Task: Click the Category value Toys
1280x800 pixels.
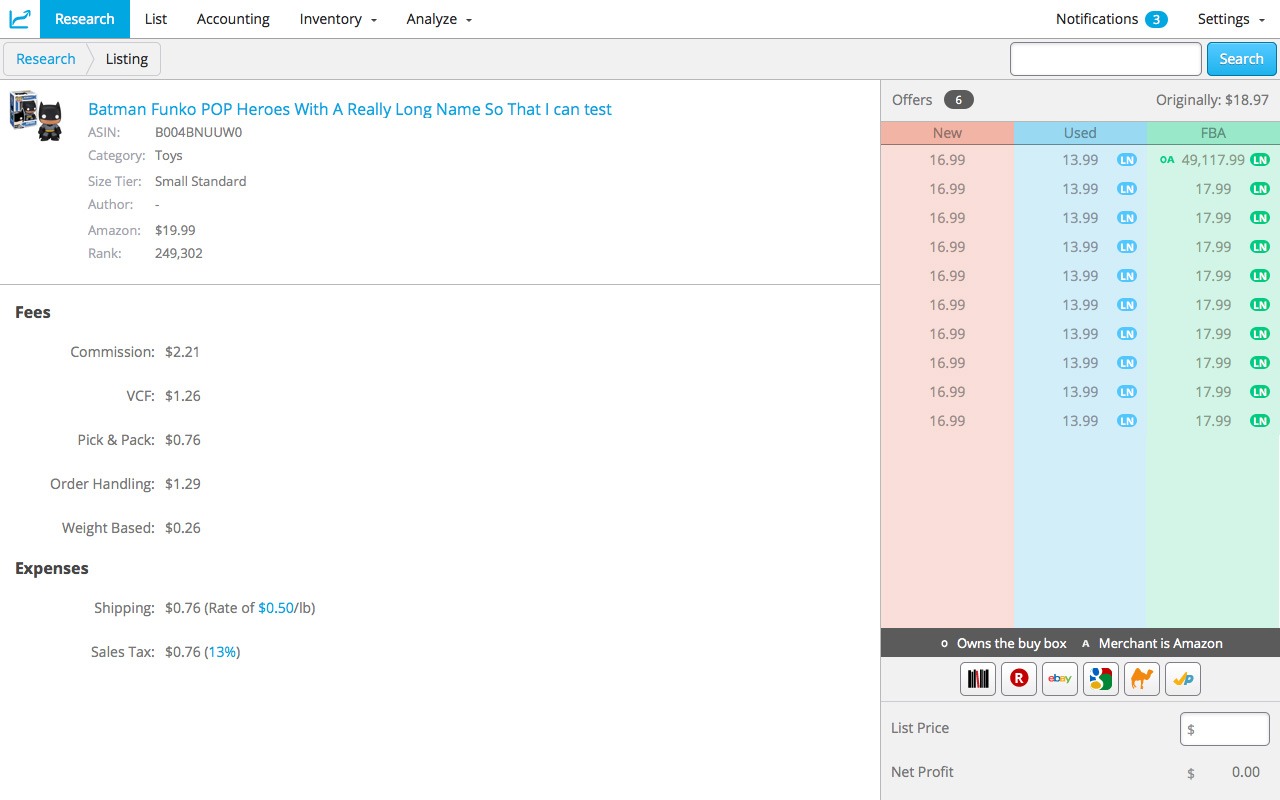Action: click(x=168, y=156)
